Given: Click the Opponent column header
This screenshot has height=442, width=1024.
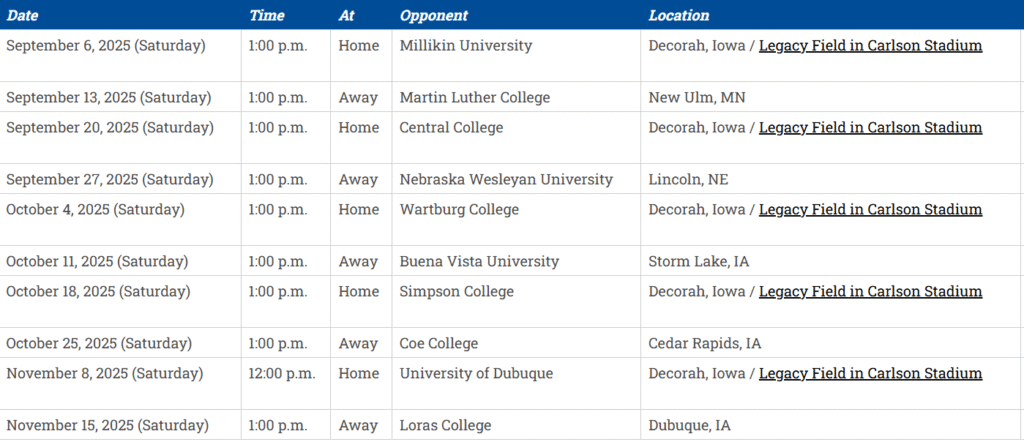Looking at the screenshot, I should [x=434, y=15].
